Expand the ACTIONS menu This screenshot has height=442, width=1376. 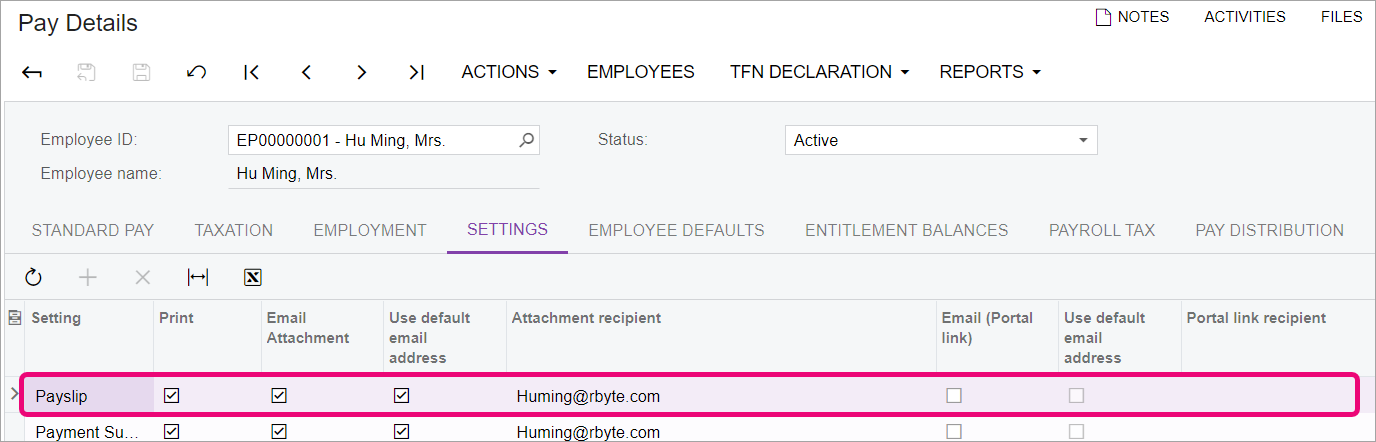tap(509, 72)
